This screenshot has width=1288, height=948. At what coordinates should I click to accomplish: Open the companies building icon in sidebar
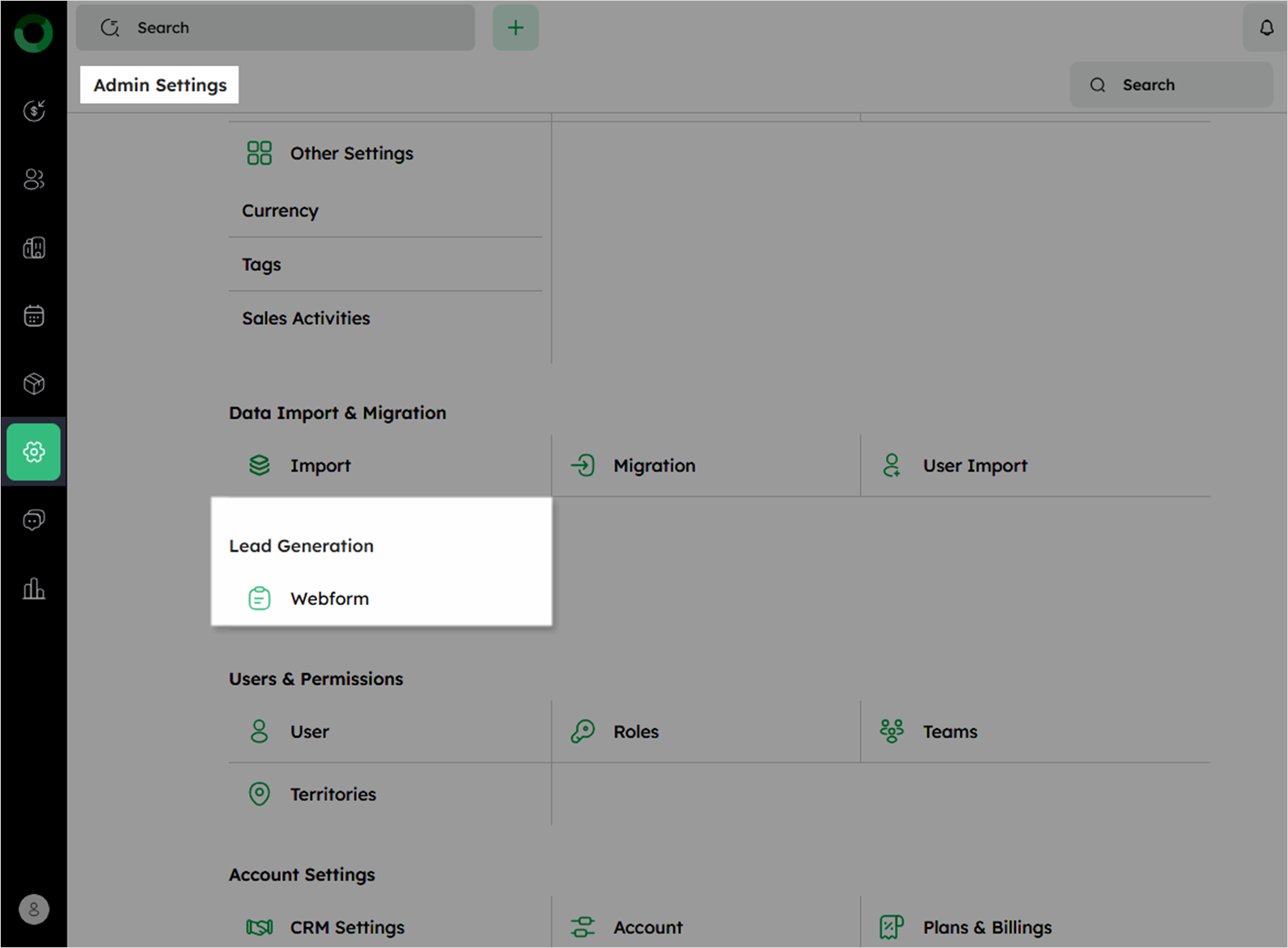tap(34, 248)
